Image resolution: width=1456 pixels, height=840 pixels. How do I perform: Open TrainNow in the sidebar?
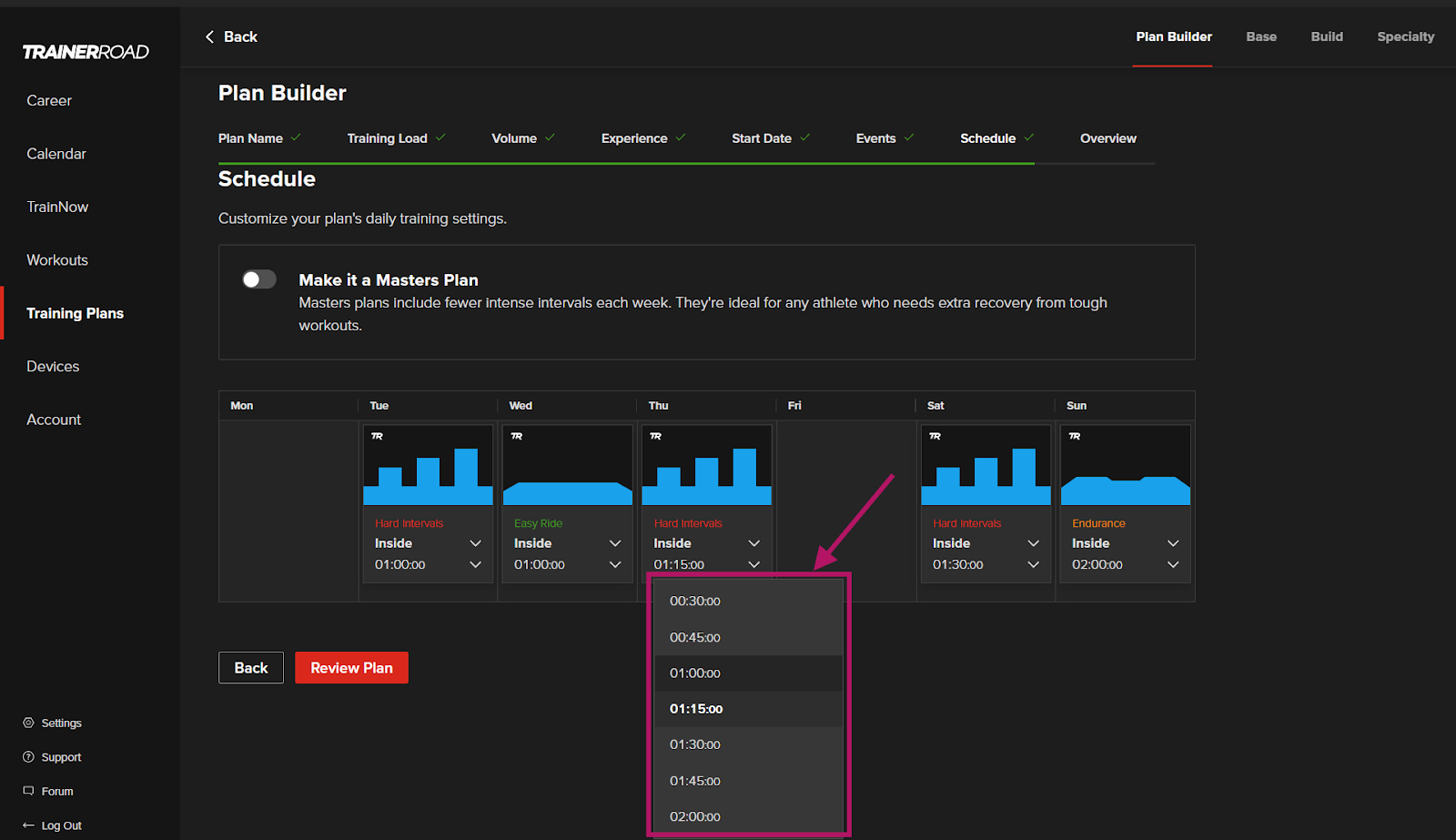(x=57, y=207)
